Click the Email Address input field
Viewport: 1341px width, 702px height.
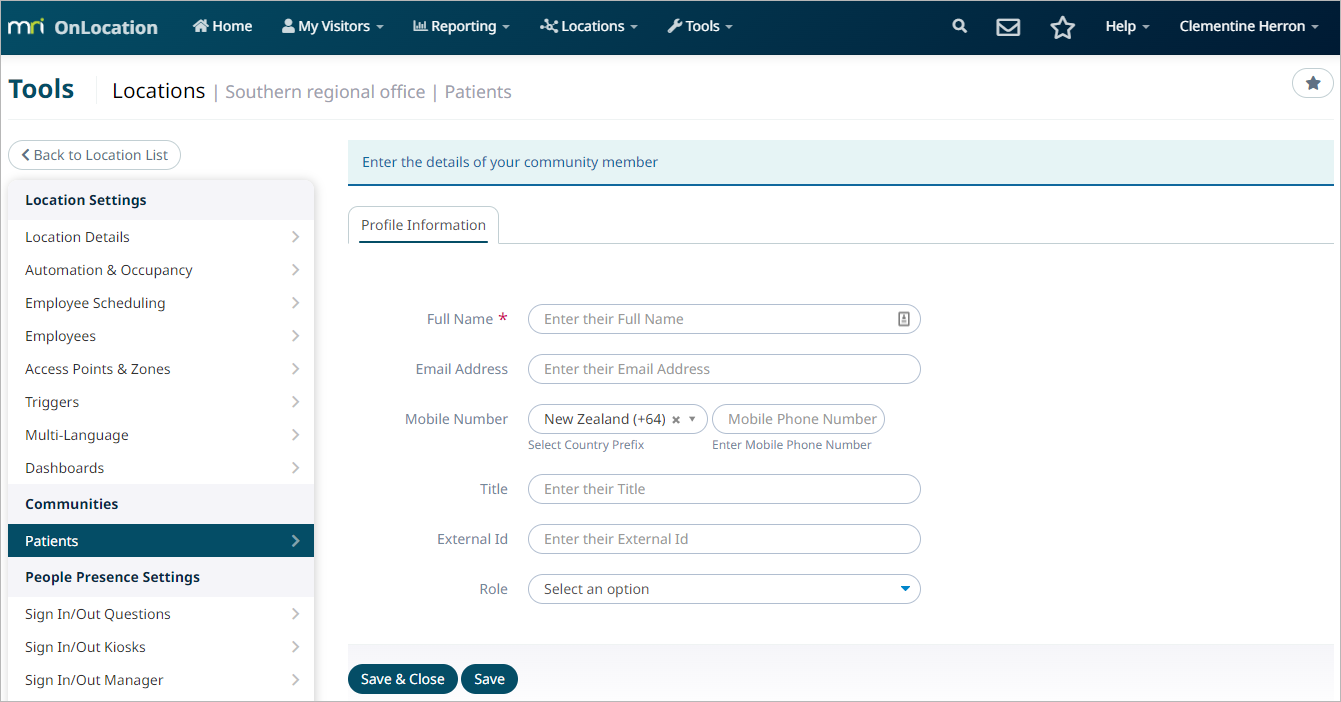coord(723,369)
